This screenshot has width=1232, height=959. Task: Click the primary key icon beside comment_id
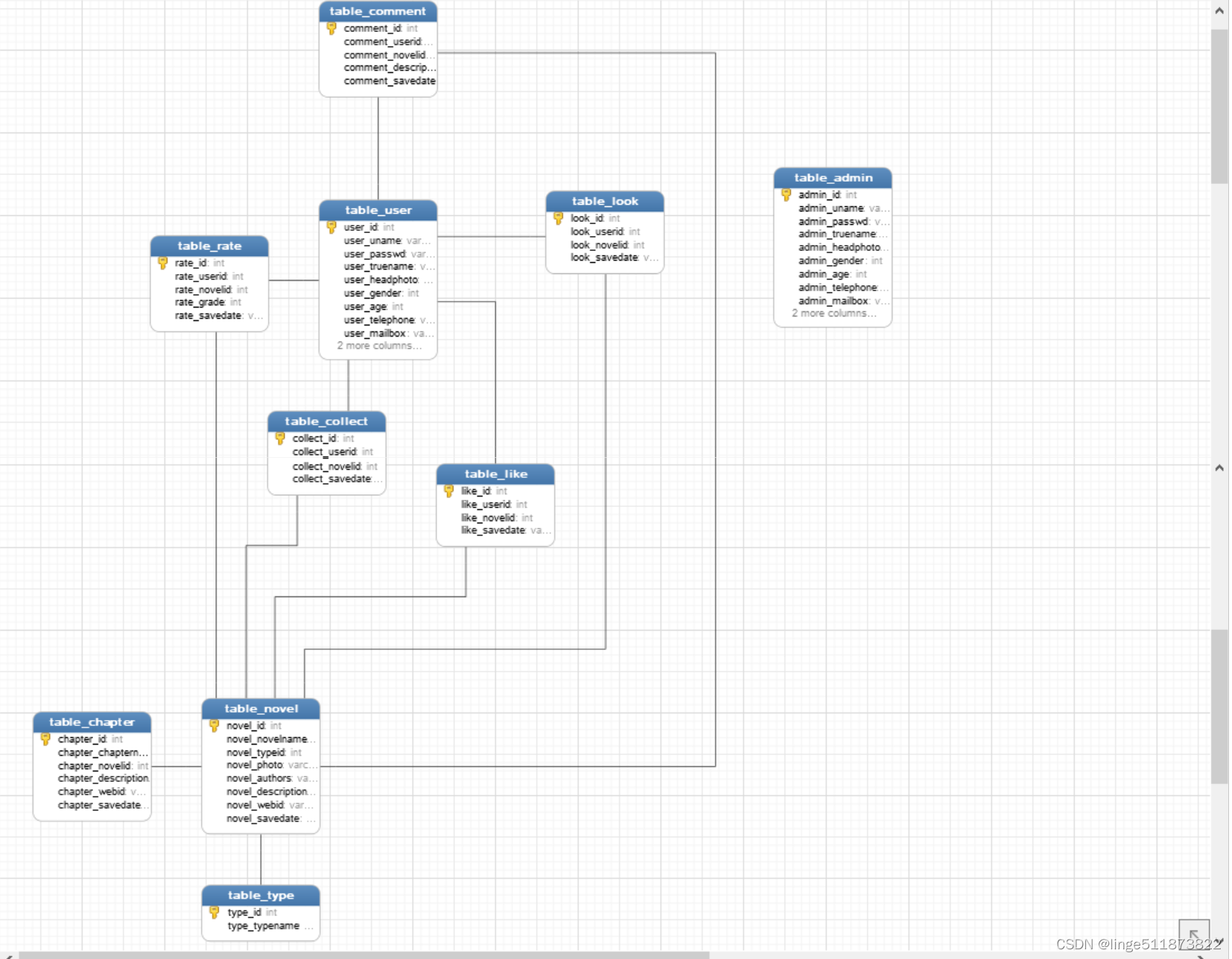coord(331,28)
